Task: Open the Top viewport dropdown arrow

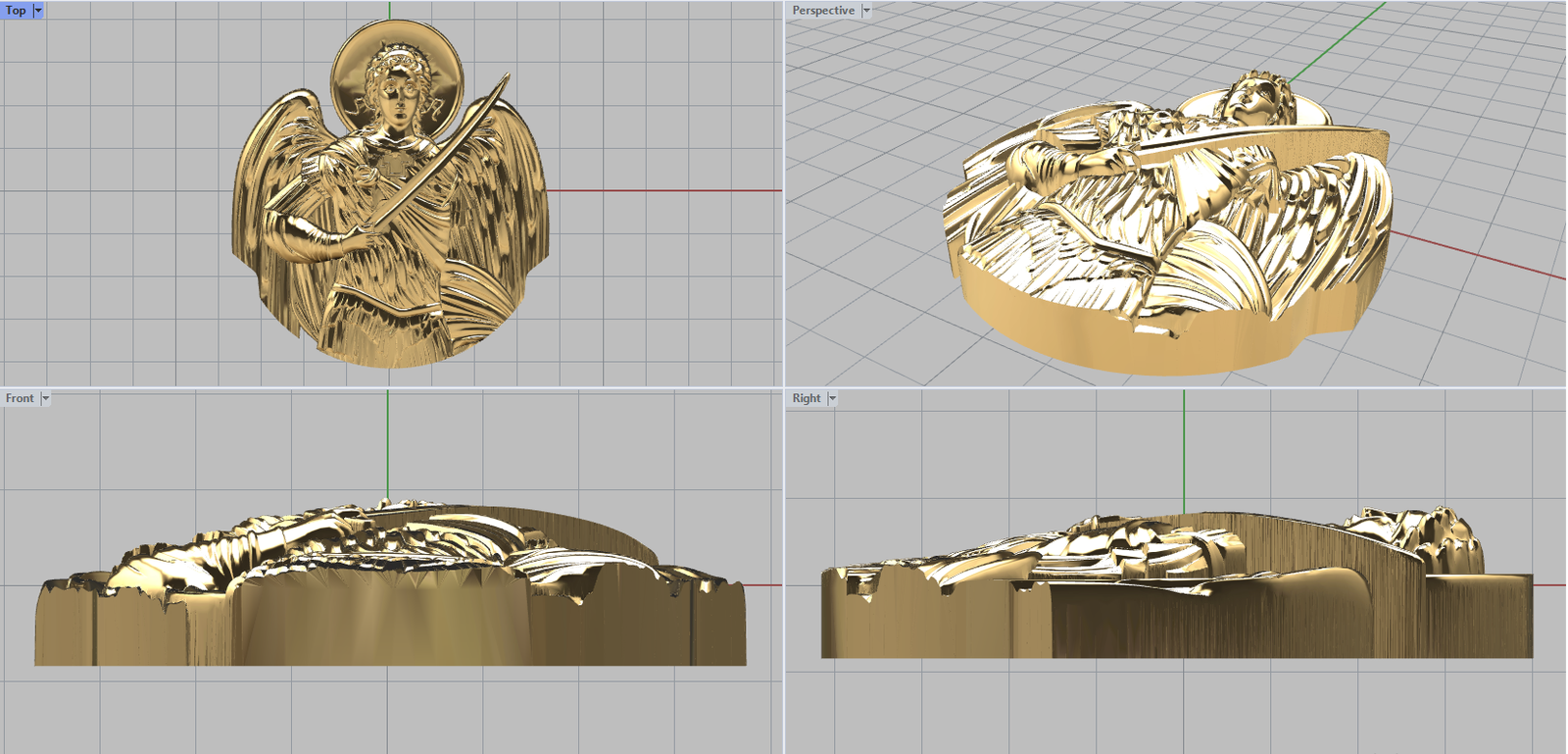Action: click(38, 10)
